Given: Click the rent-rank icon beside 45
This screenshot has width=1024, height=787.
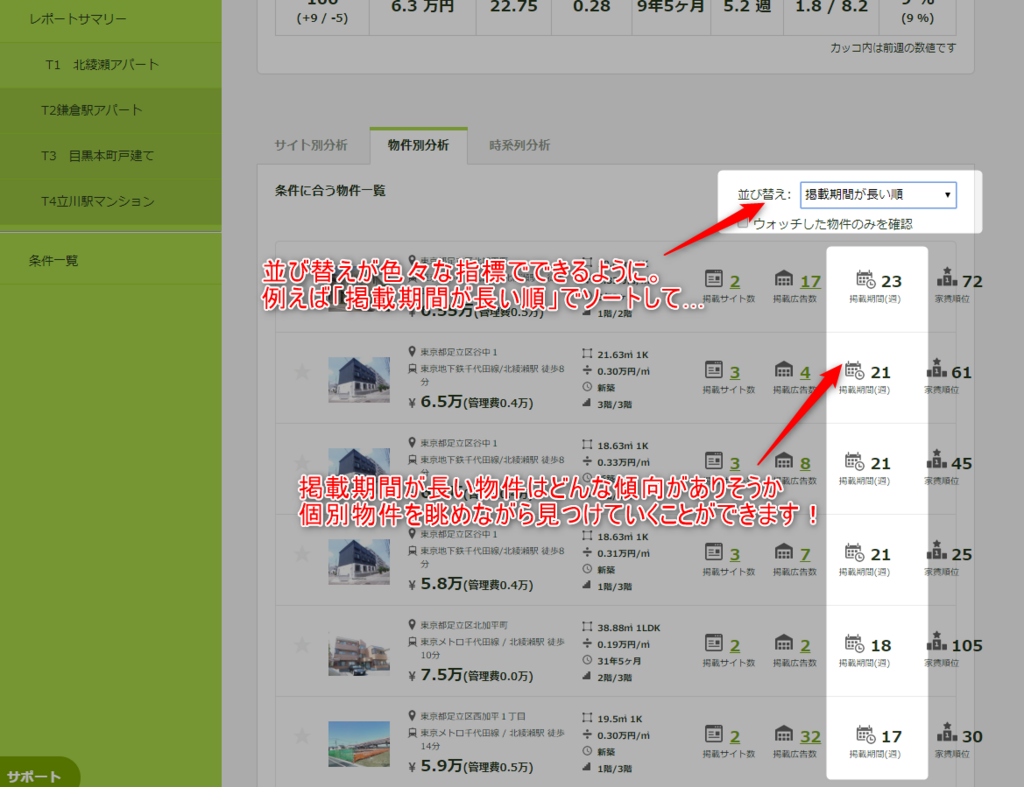Looking at the screenshot, I should click(x=936, y=459).
